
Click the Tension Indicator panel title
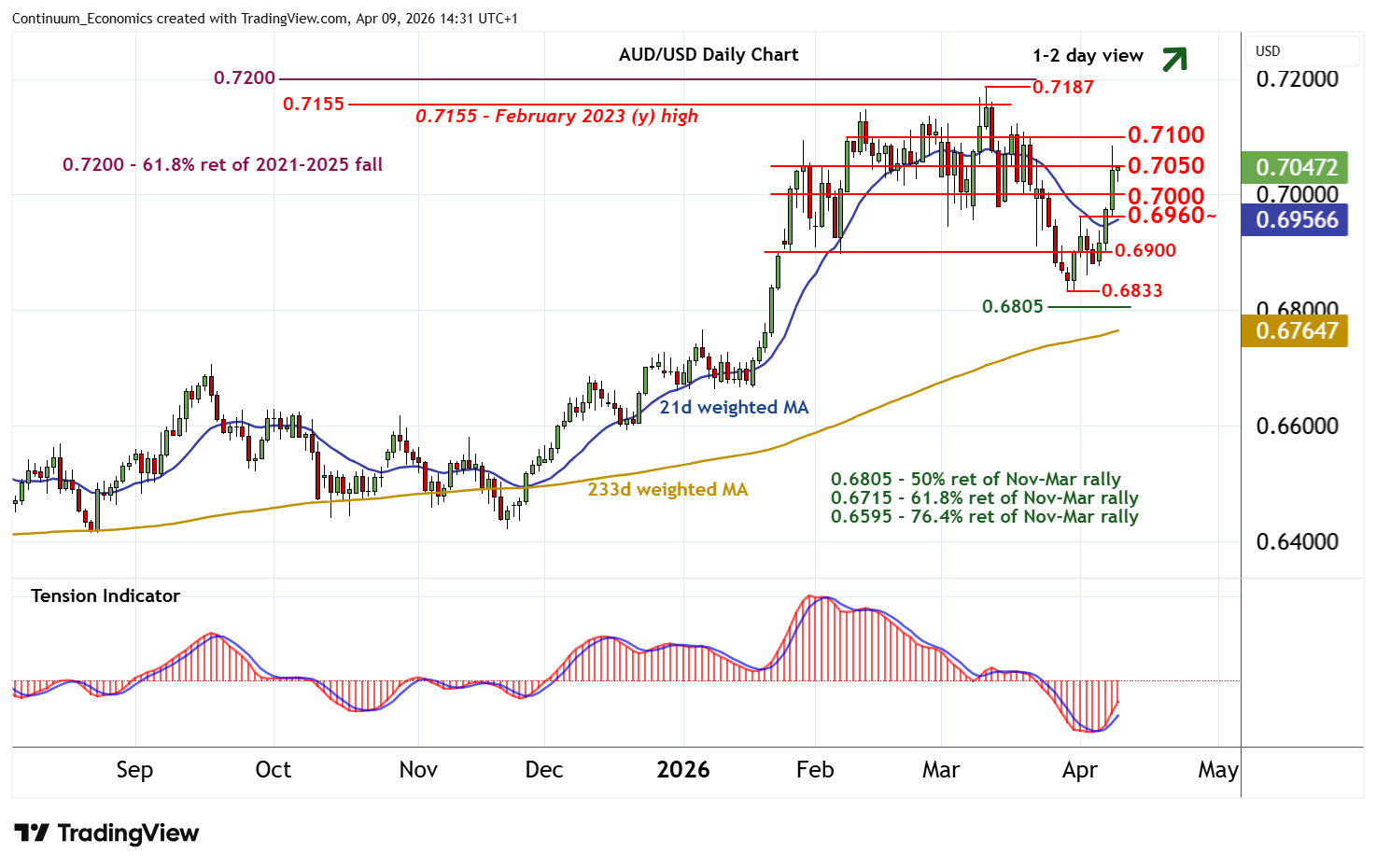pos(105,596)
